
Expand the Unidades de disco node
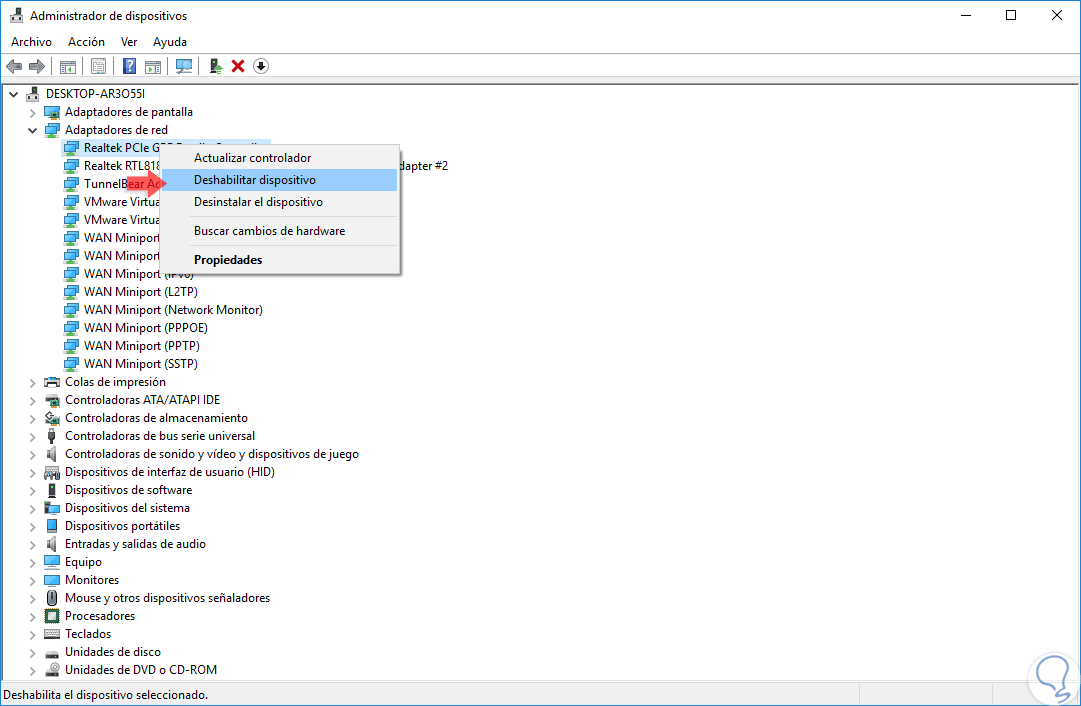click(x=31, y=651)
